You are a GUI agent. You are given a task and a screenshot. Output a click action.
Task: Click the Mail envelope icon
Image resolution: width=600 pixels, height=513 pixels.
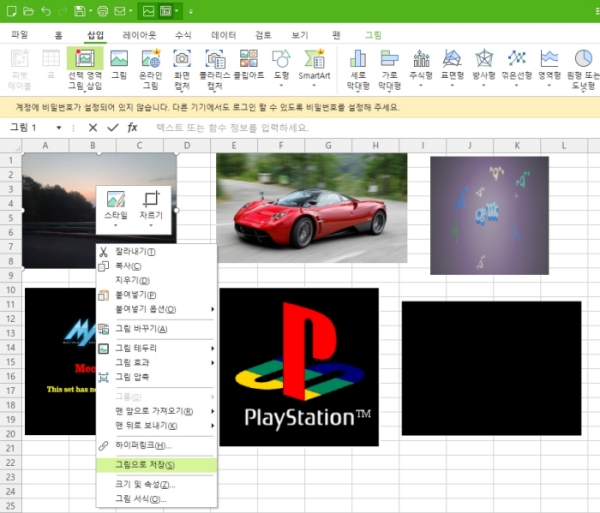point(120,11)
